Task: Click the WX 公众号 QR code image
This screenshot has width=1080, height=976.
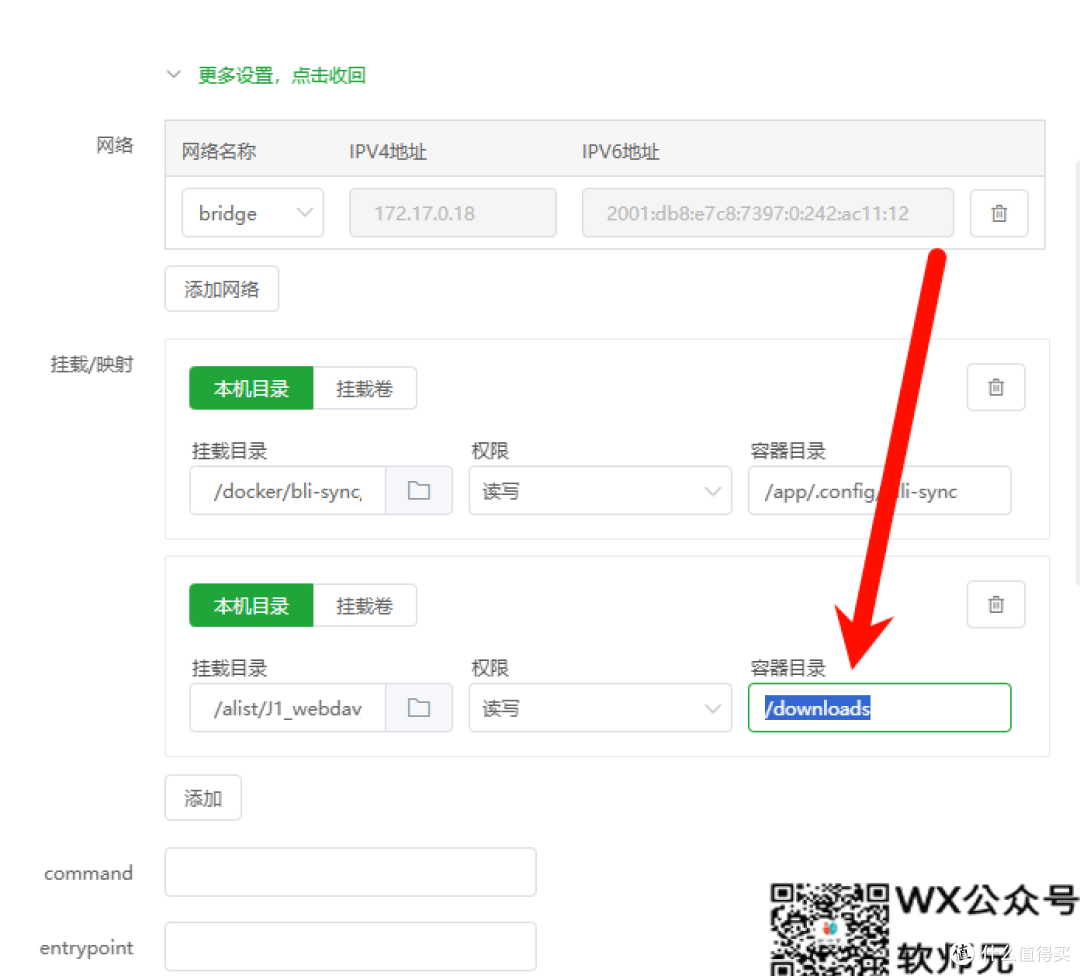Action: (828, 928)
